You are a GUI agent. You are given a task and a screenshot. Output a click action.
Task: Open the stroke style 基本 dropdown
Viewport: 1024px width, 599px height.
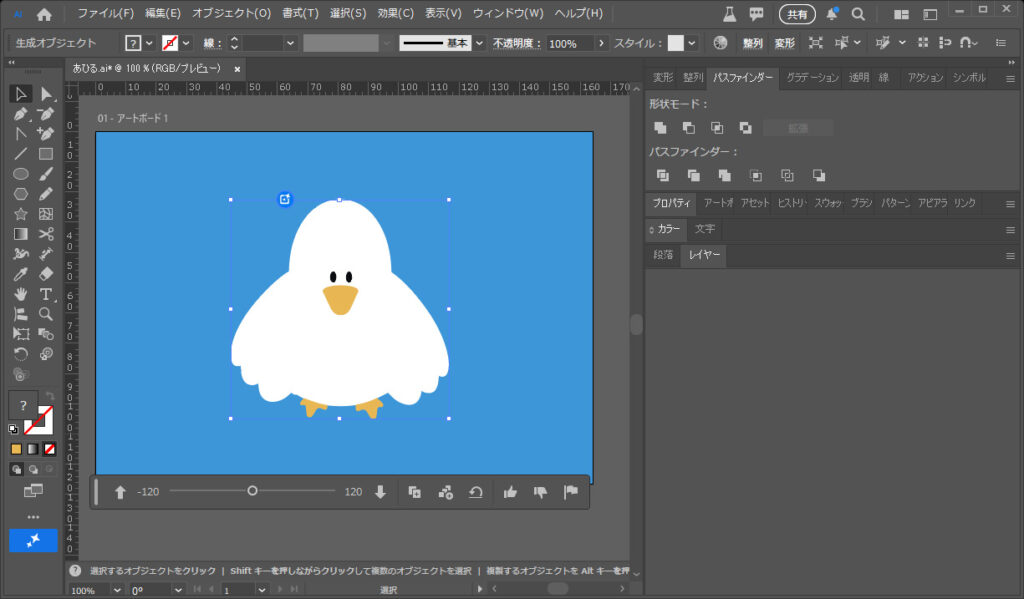click(x=479, y=43)
